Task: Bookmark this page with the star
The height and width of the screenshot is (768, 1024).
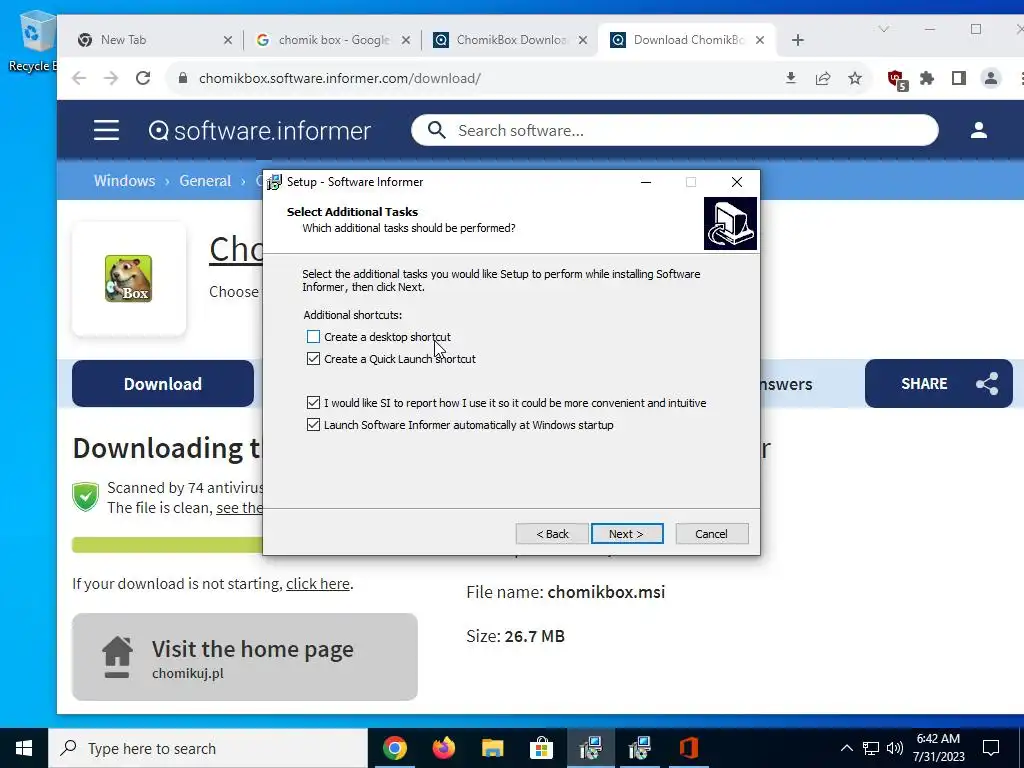Action: tap(855, 78)
